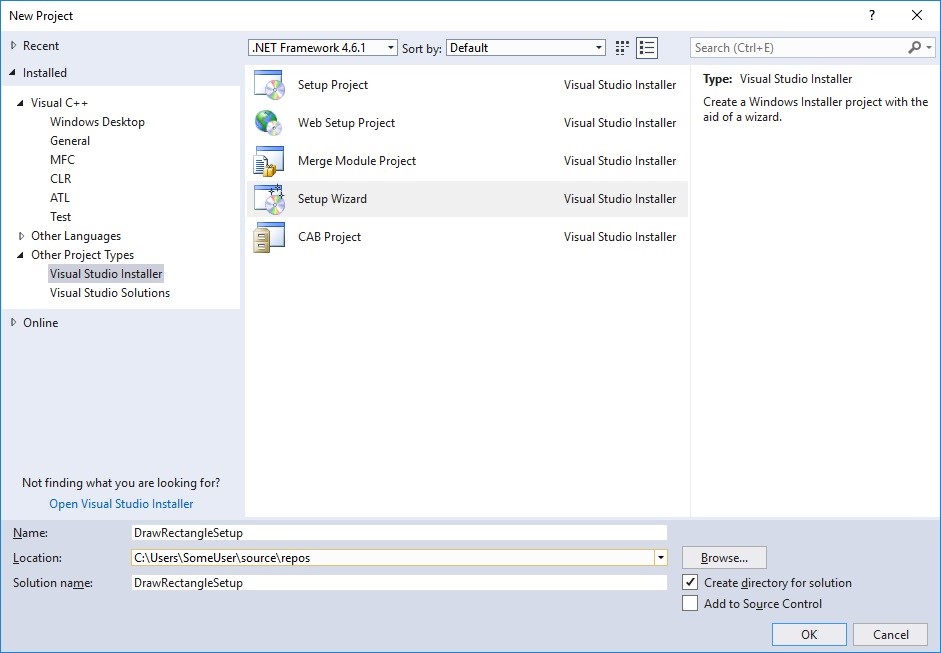This screenshot has height=653, width=941.
Task: Select Visual Studio Solutions in tree
Action: (x=110, y=293)
